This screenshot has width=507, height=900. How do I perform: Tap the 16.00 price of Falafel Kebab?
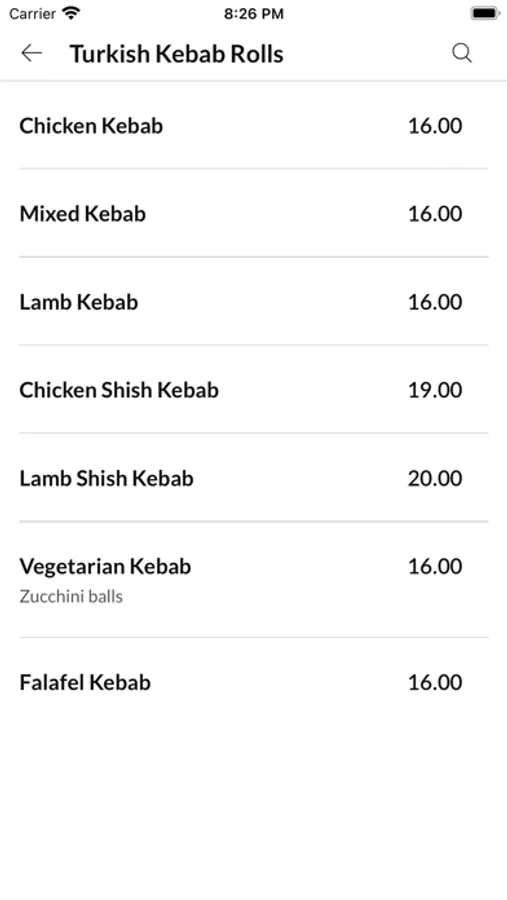click(435, 682)
